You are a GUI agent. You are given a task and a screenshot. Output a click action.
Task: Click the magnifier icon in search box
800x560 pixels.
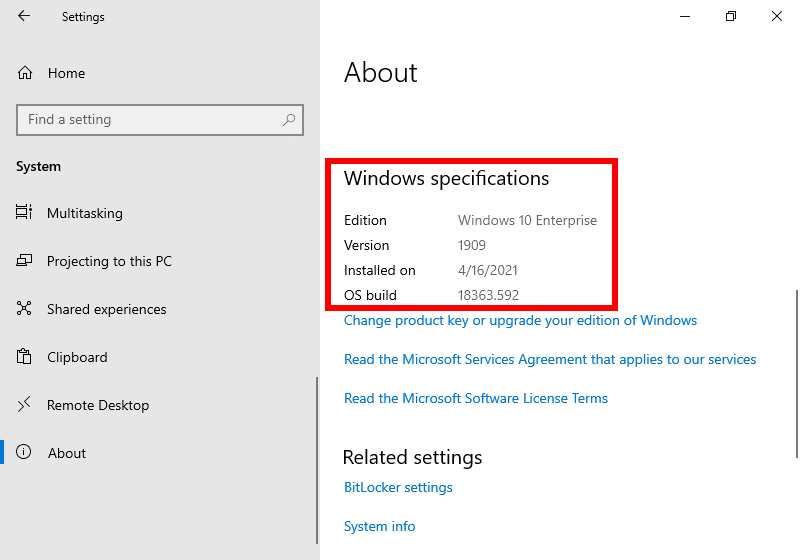coord(289,120)
